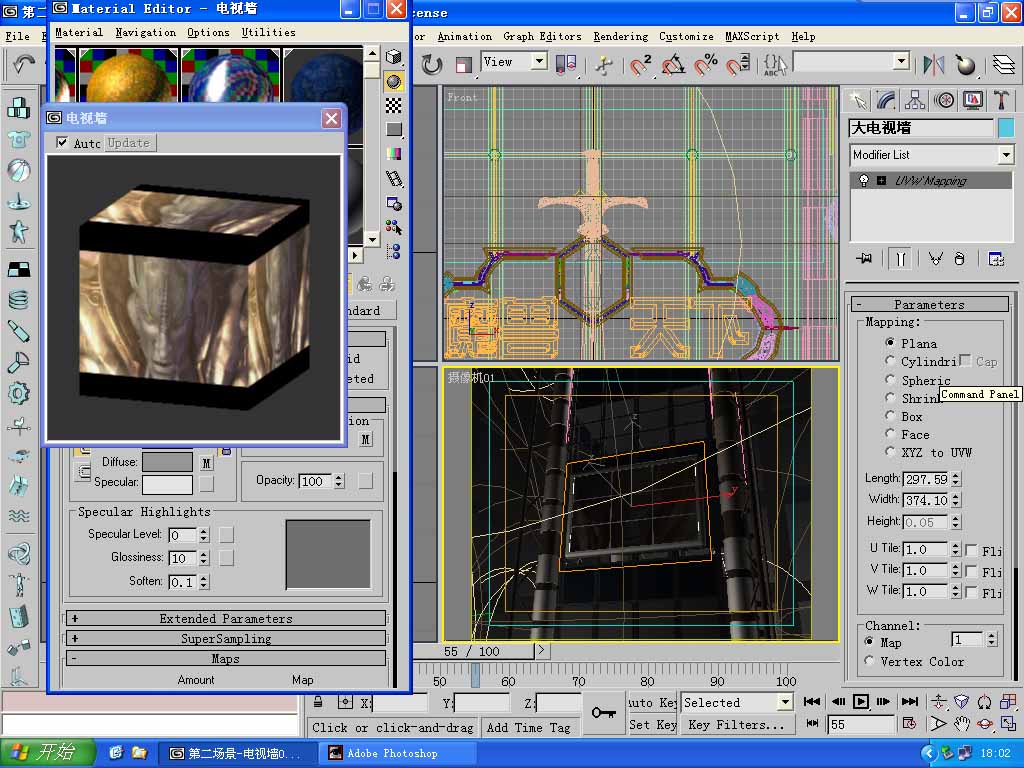
Task: Toggle the Percent Snap icon
Action: 705,65
